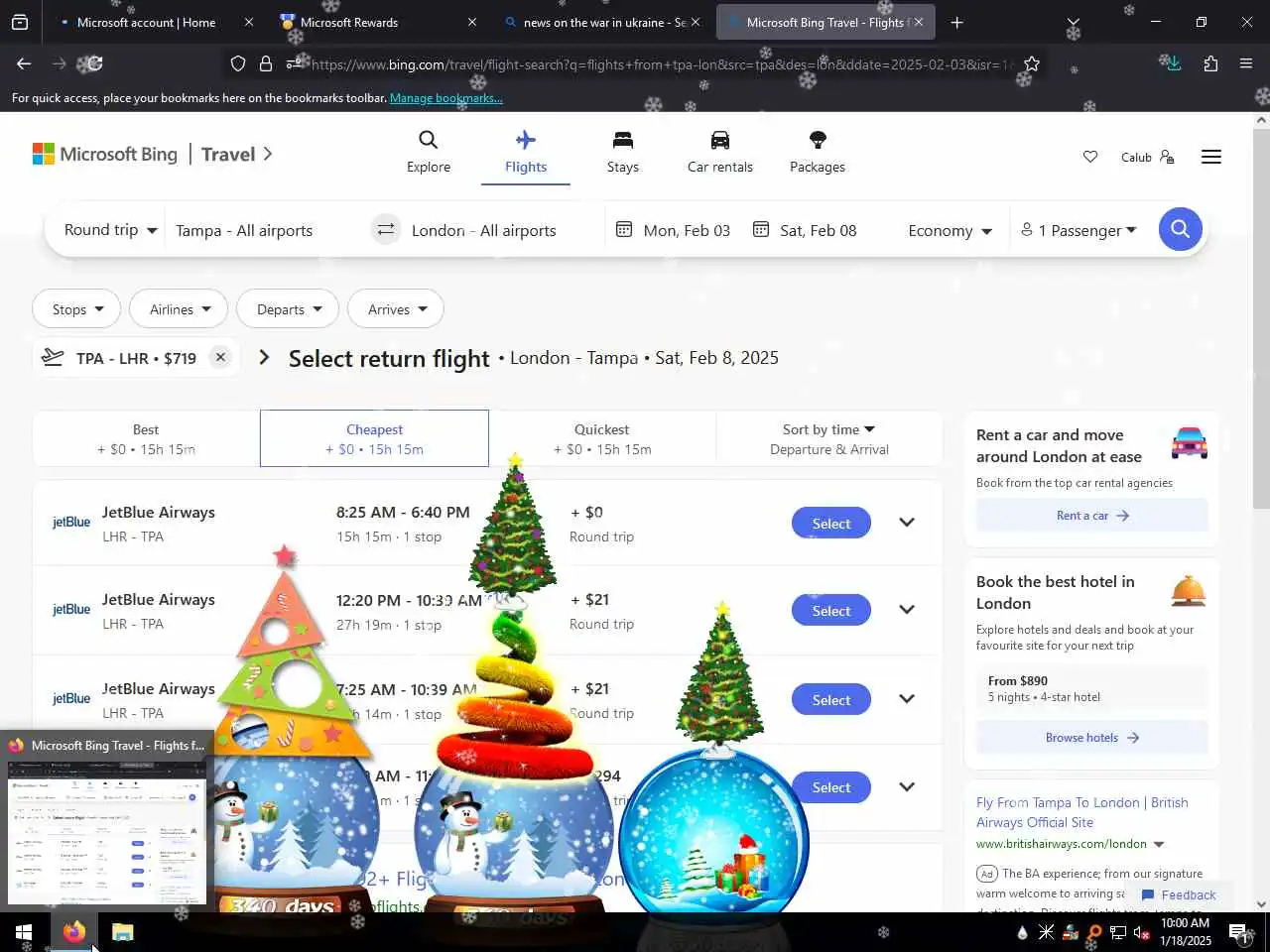
Task: Bookmark this page with star icon
Action: [x=1032, y=63]
